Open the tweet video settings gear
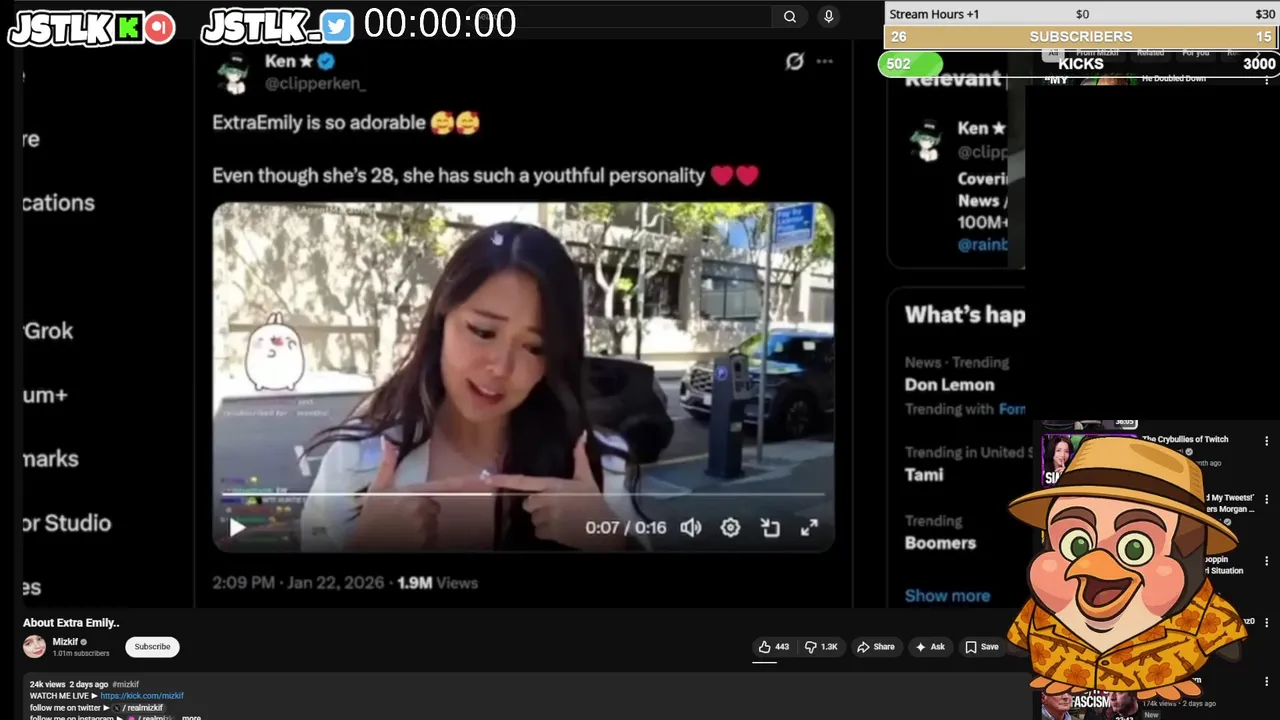 coord(731,528)
